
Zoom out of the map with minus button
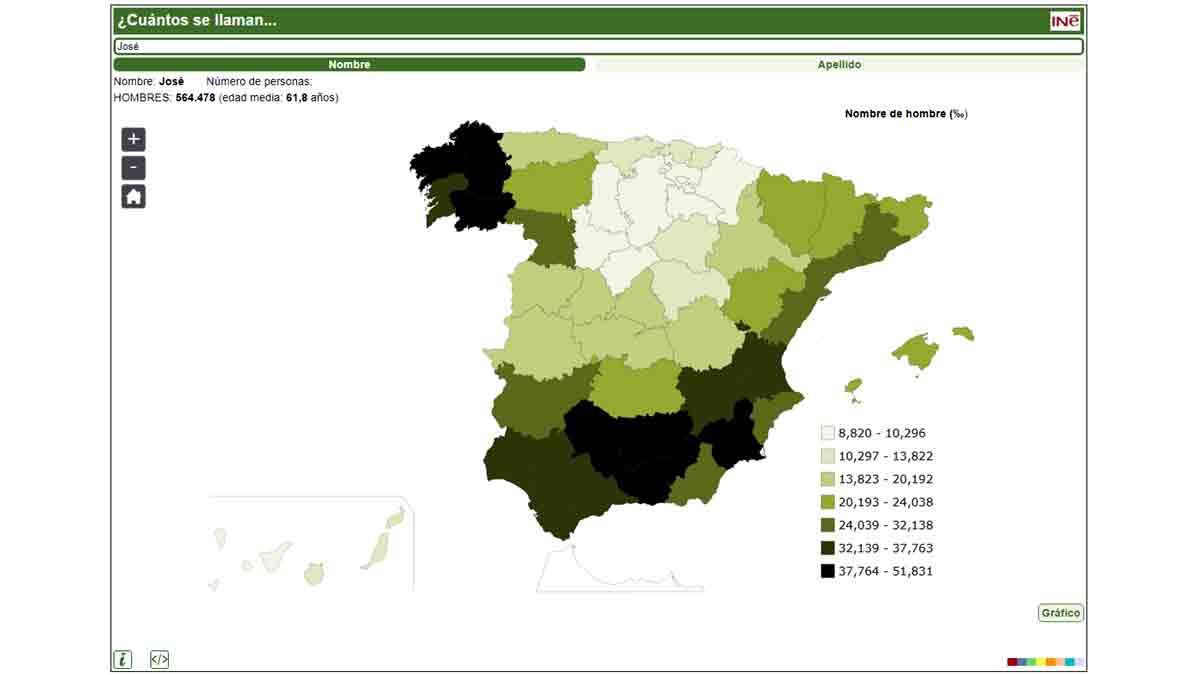pos(133,168)
